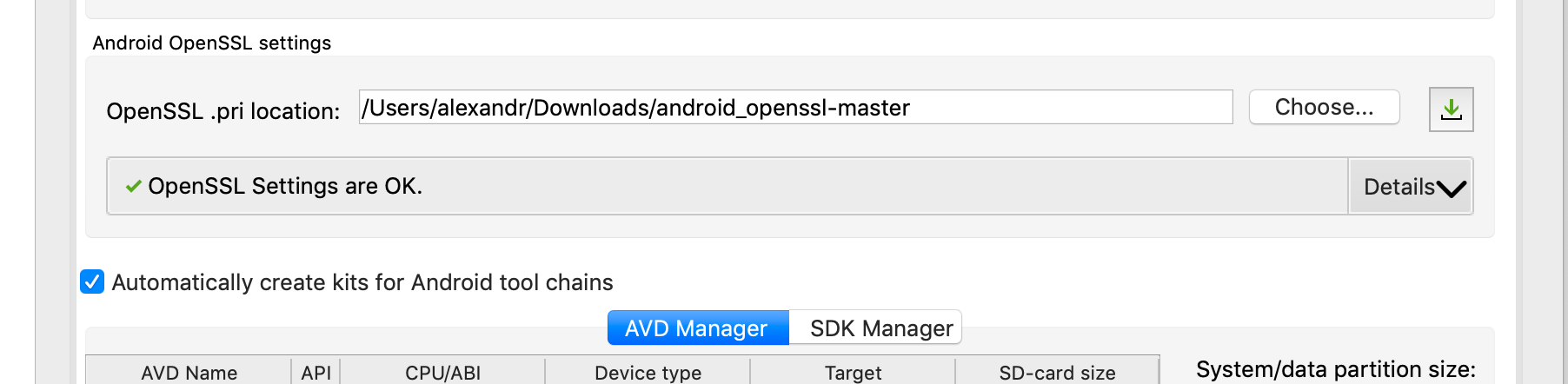Click the Choose... button

point(1324,108)
